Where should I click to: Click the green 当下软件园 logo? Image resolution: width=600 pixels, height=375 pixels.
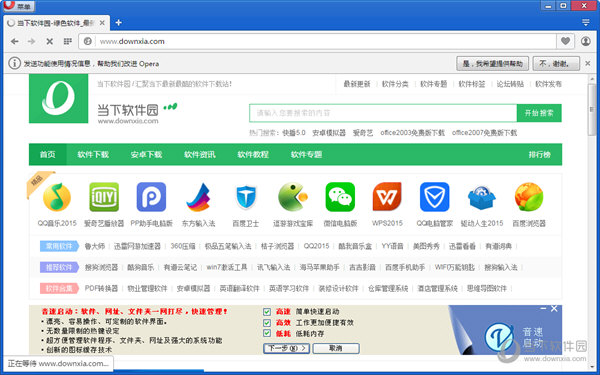click(59, 99)
